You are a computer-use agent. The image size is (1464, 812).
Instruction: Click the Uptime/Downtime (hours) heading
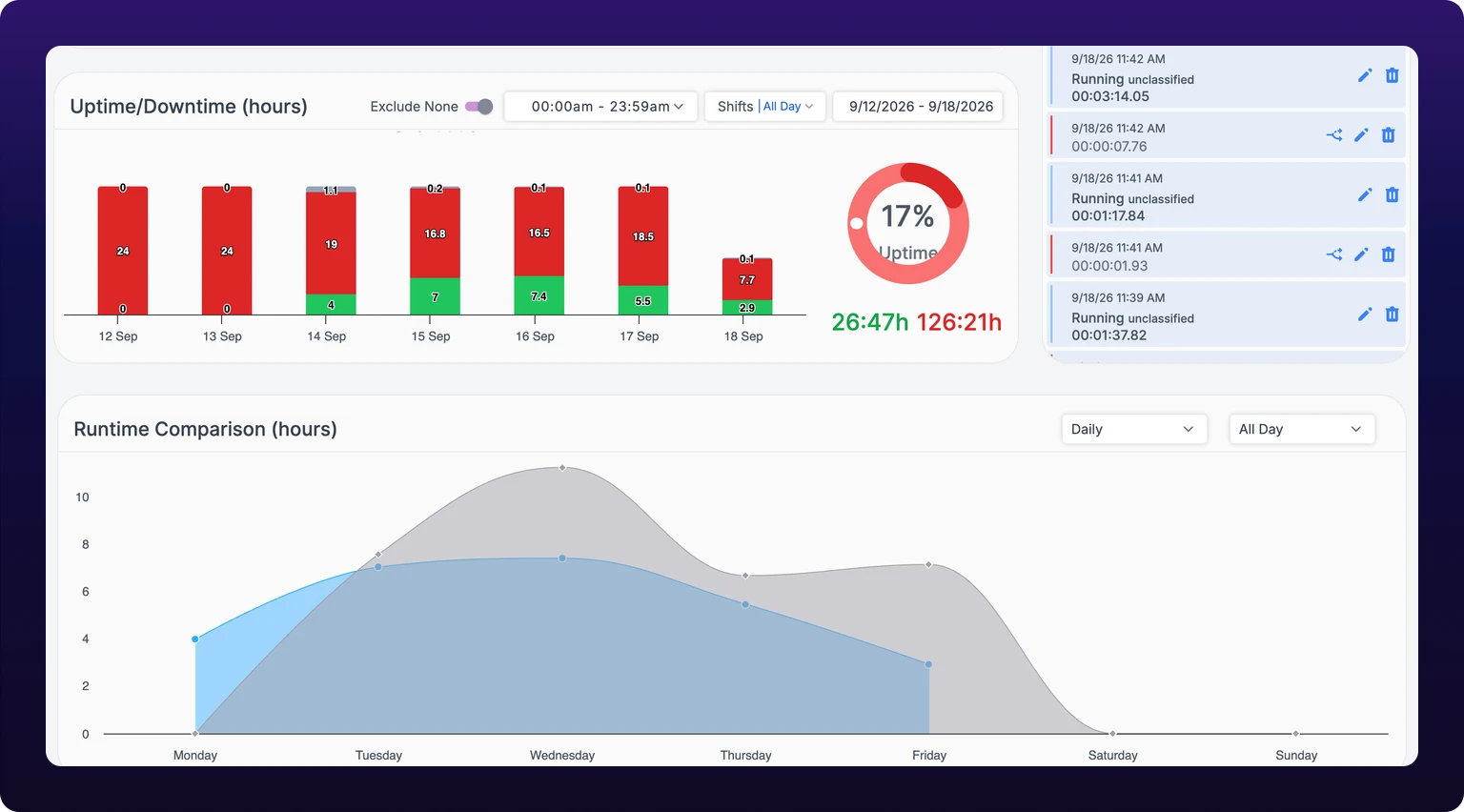pyautogui.click(x=189, y=107)
